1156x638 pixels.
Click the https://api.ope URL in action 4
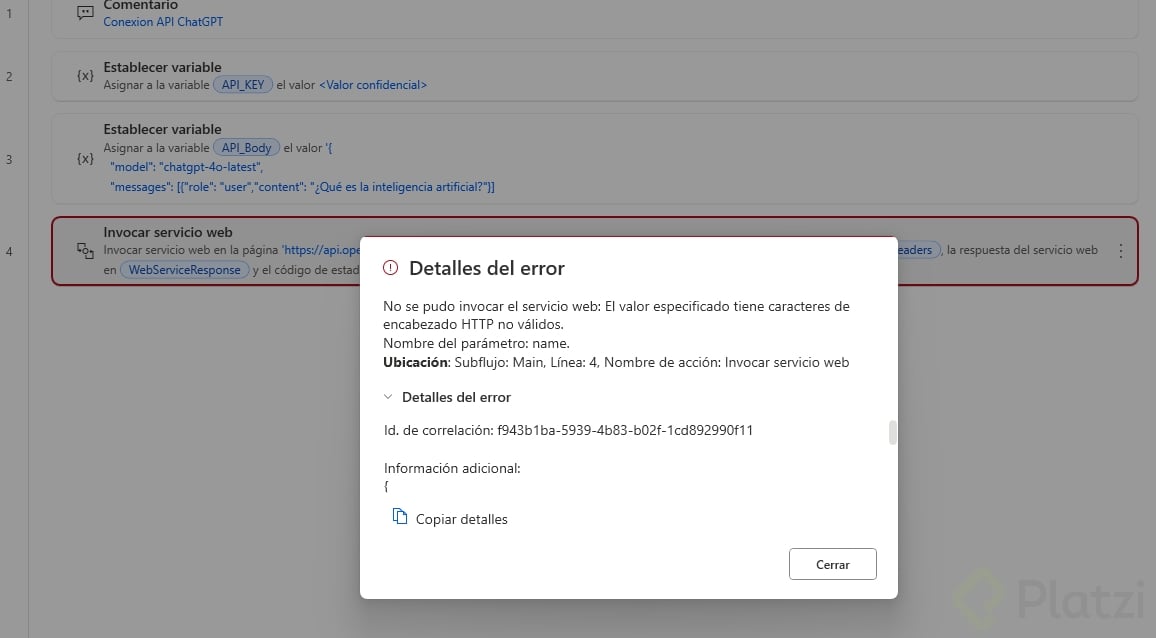321,250
